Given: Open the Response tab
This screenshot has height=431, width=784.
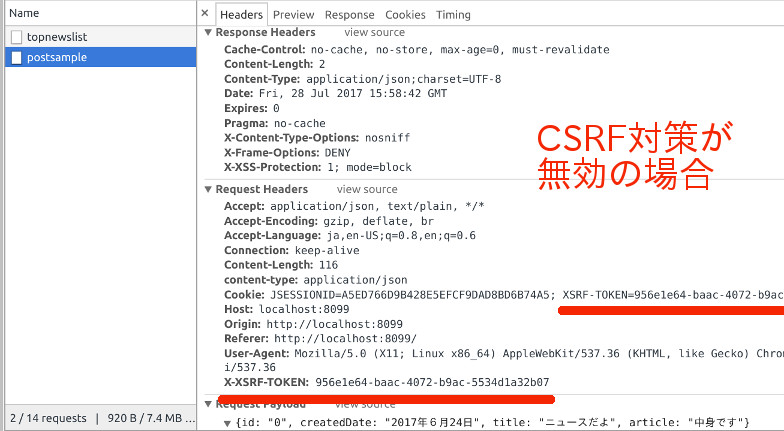Looking at the screenshot, I should pos(350,14).
